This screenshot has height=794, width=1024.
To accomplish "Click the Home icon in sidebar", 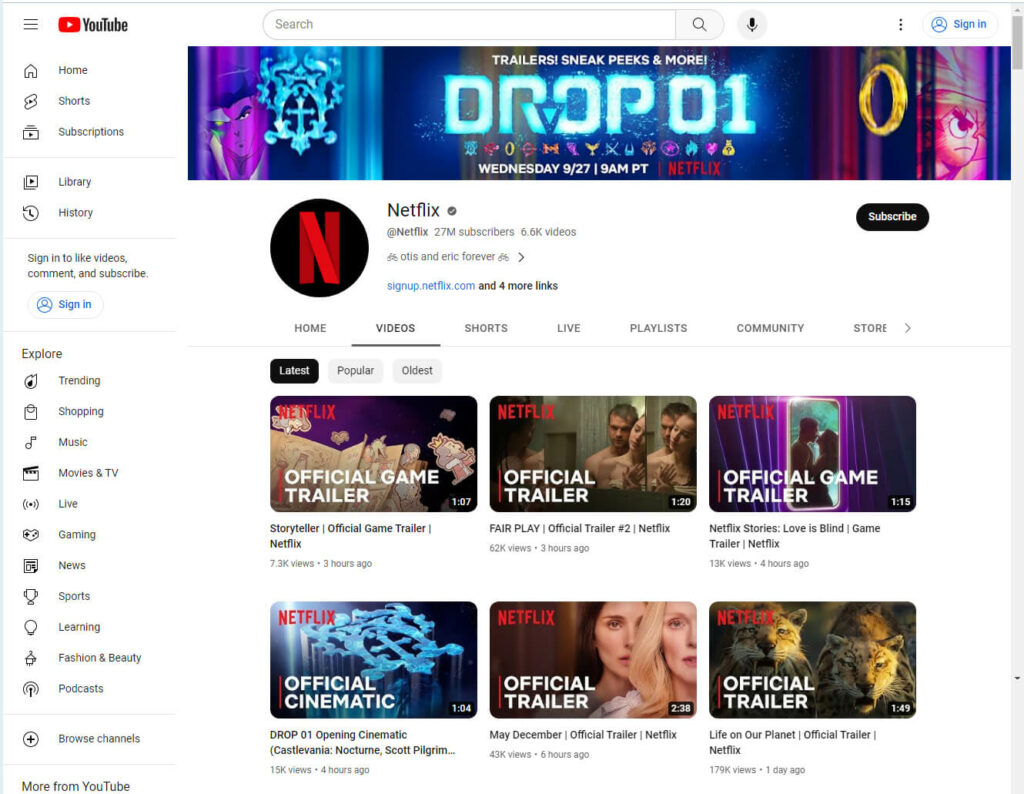I will tap(31, 71).
